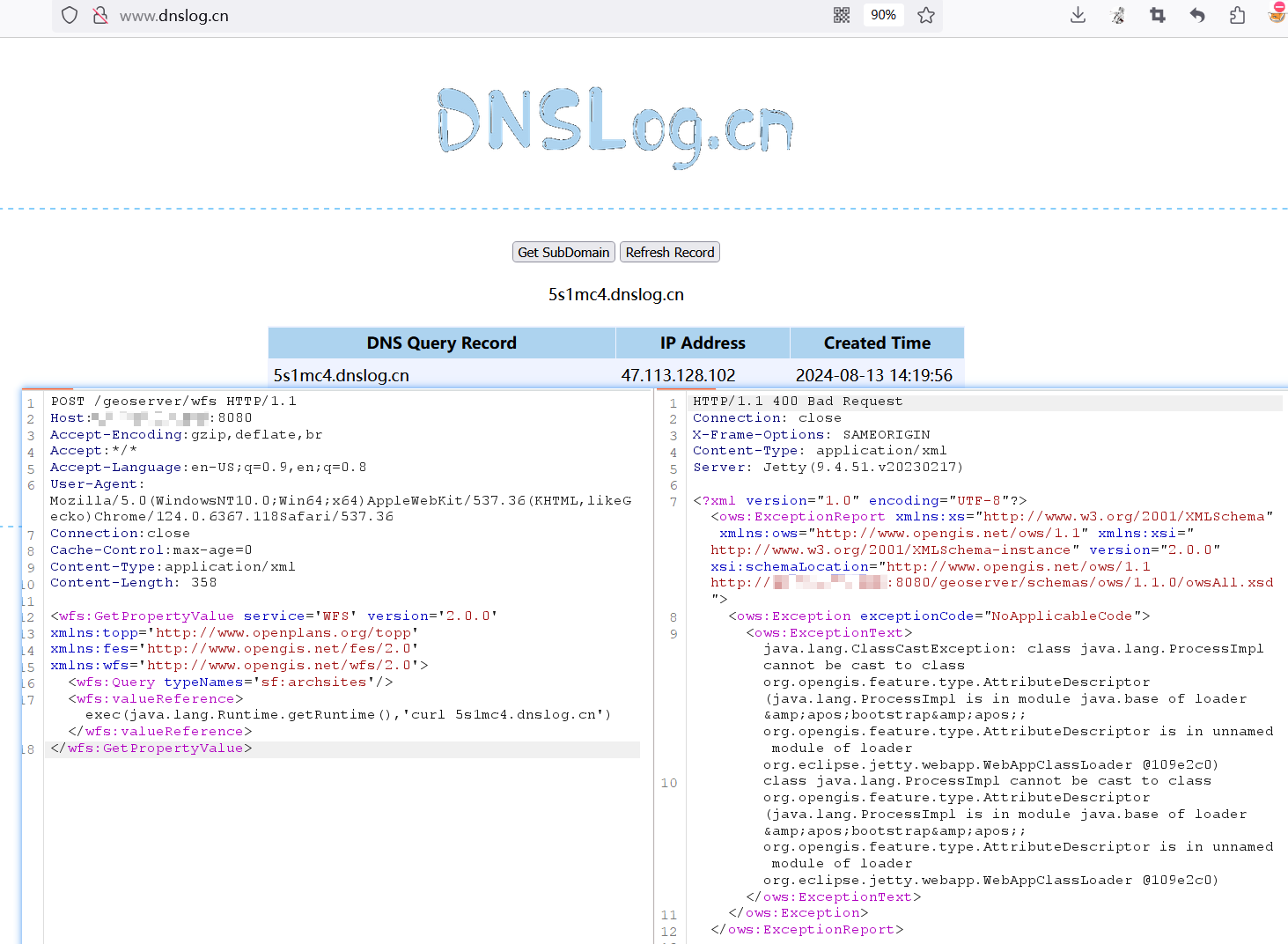Screen dimensions: 1288x944
Task: Select the generated subdomain 5s1mc4.dnslog.cn text
Action: coord(616,294)
